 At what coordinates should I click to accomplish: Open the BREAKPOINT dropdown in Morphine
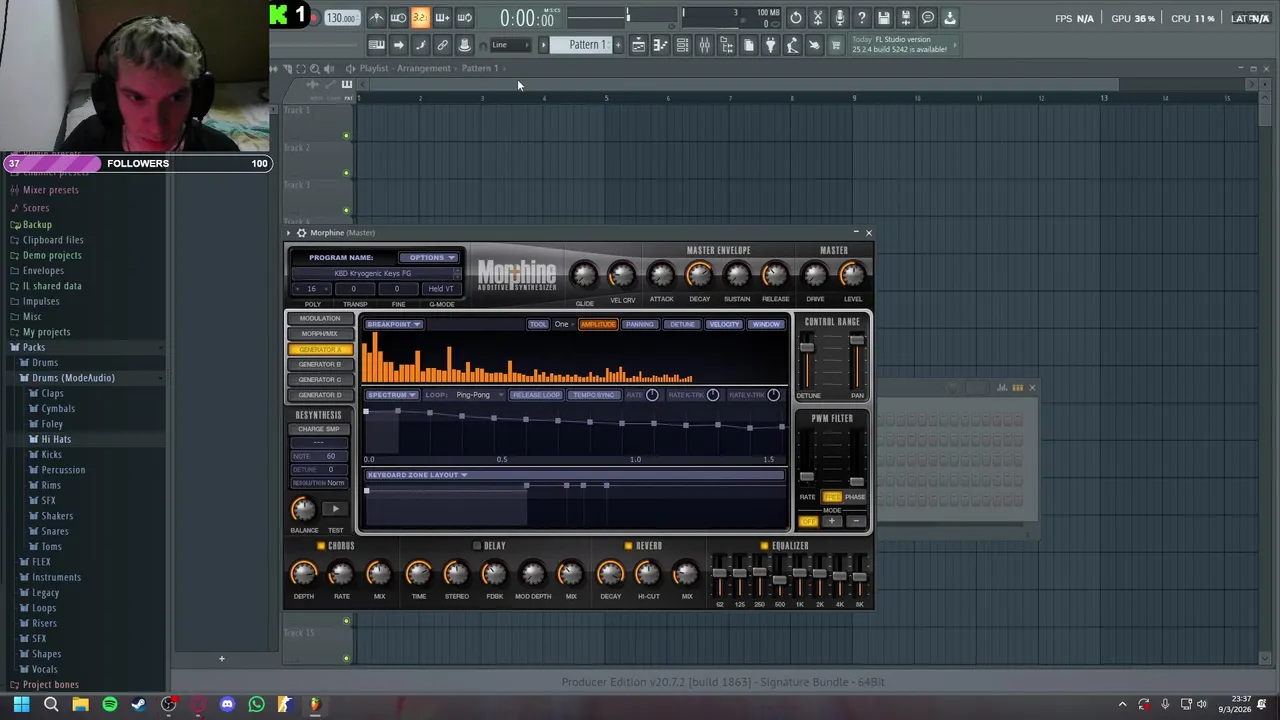pyautogui.click(x=393, y=324)
